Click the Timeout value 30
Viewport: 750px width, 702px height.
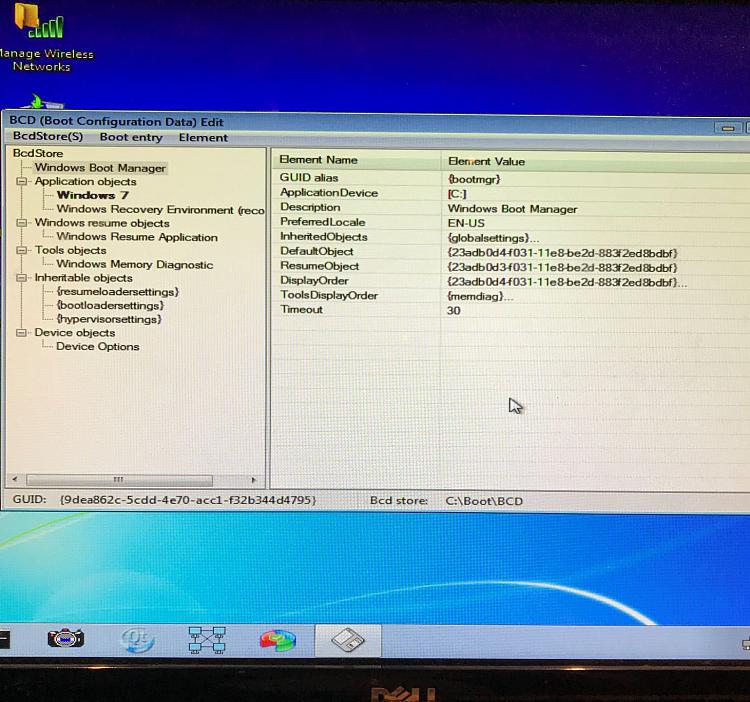coord(453,310)
